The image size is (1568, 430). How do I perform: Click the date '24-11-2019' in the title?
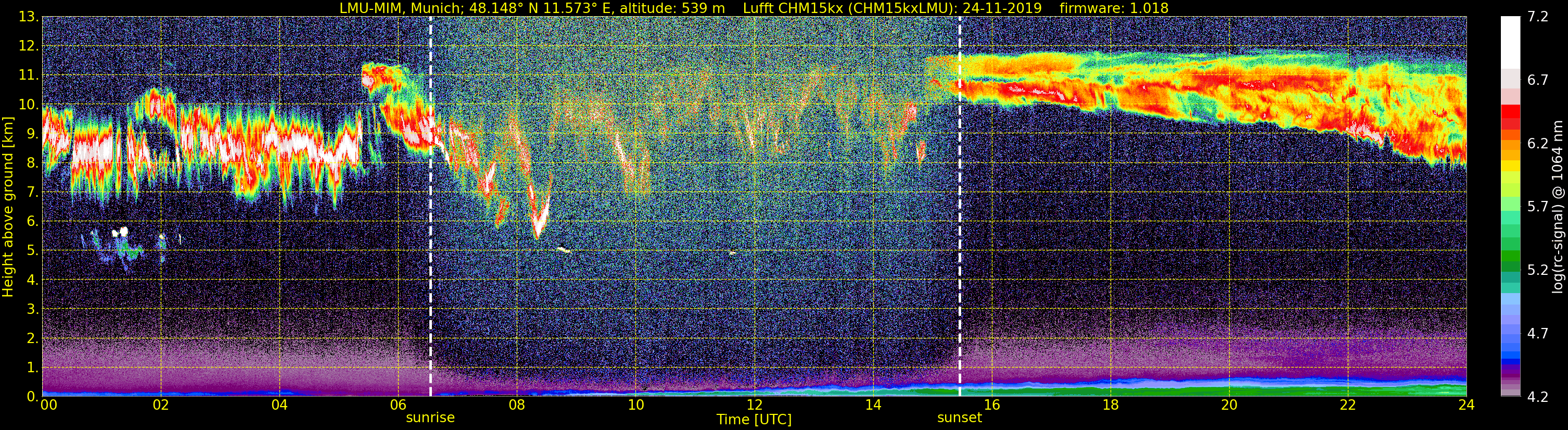(1002, 8)
